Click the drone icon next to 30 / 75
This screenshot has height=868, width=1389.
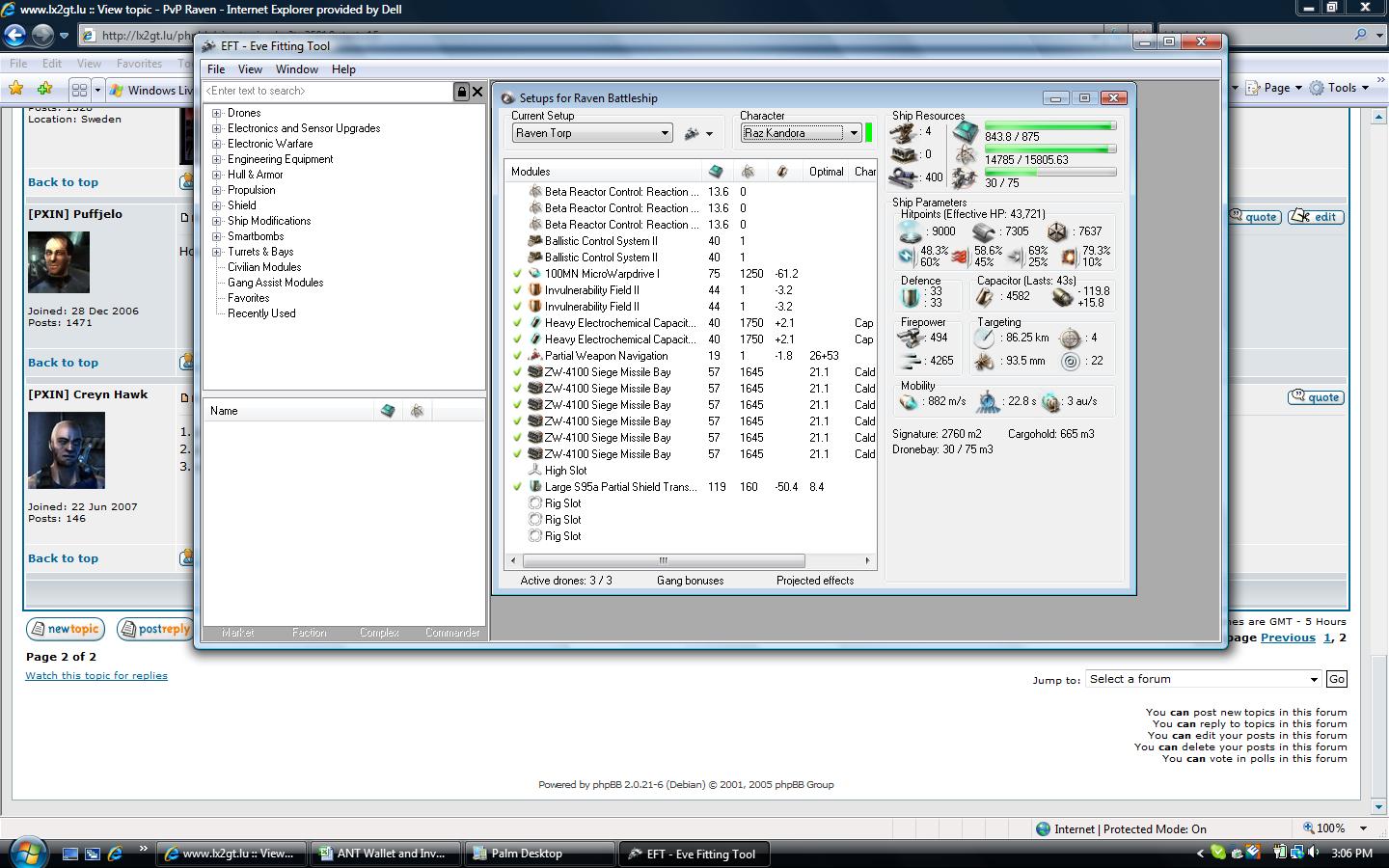(x=966, y=178)
